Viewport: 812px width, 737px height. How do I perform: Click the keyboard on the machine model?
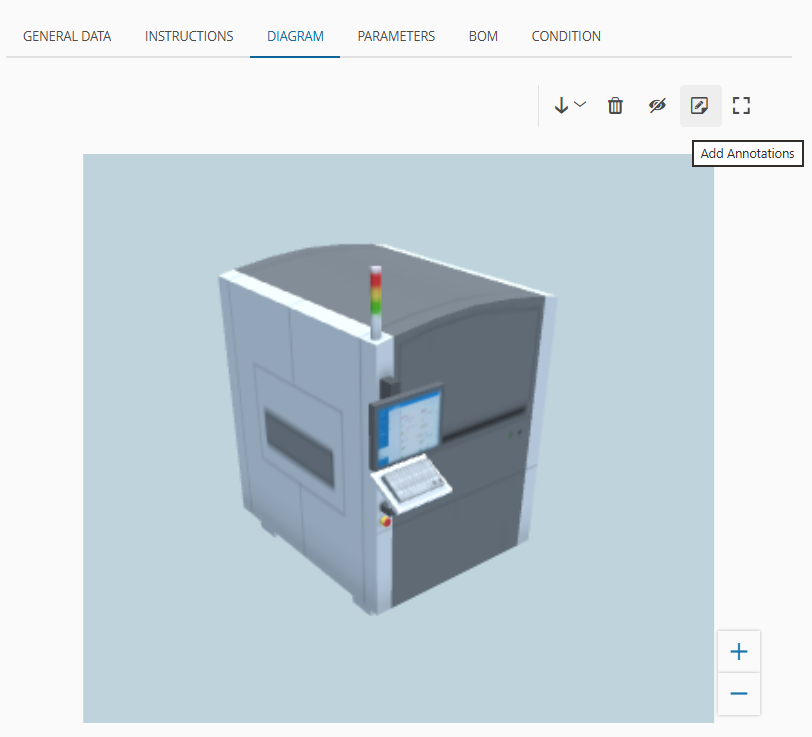point(413,483)
